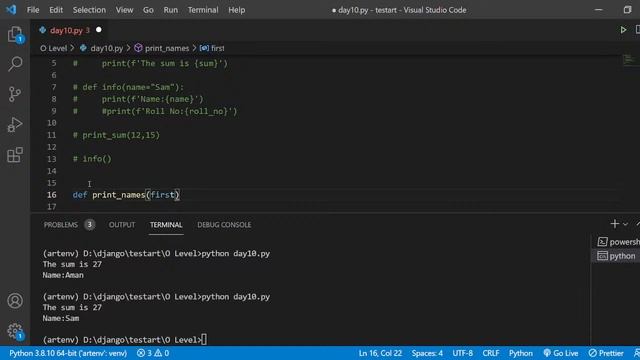This screenshot has height=360, width=640.
Task: Select the python terminal instance
Action: coord(616,256)
